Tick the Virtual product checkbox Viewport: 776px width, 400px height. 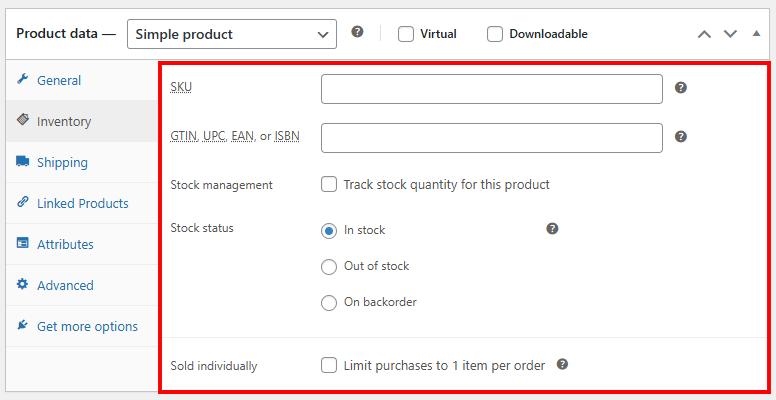pos(406,34)
